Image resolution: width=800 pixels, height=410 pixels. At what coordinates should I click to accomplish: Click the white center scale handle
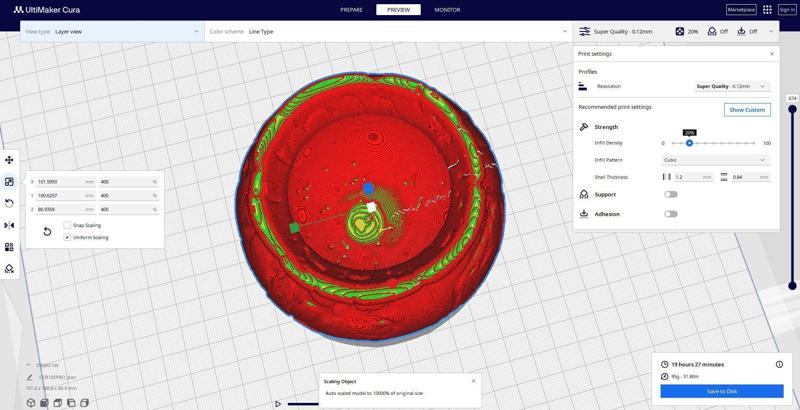[x=371, y=207]
